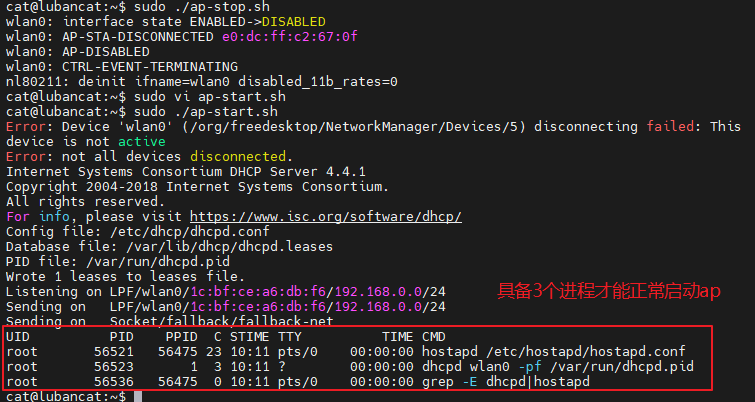Click the CMD column header
The image size is (755, 402).
pyautogui.click(x=434, y=337)
